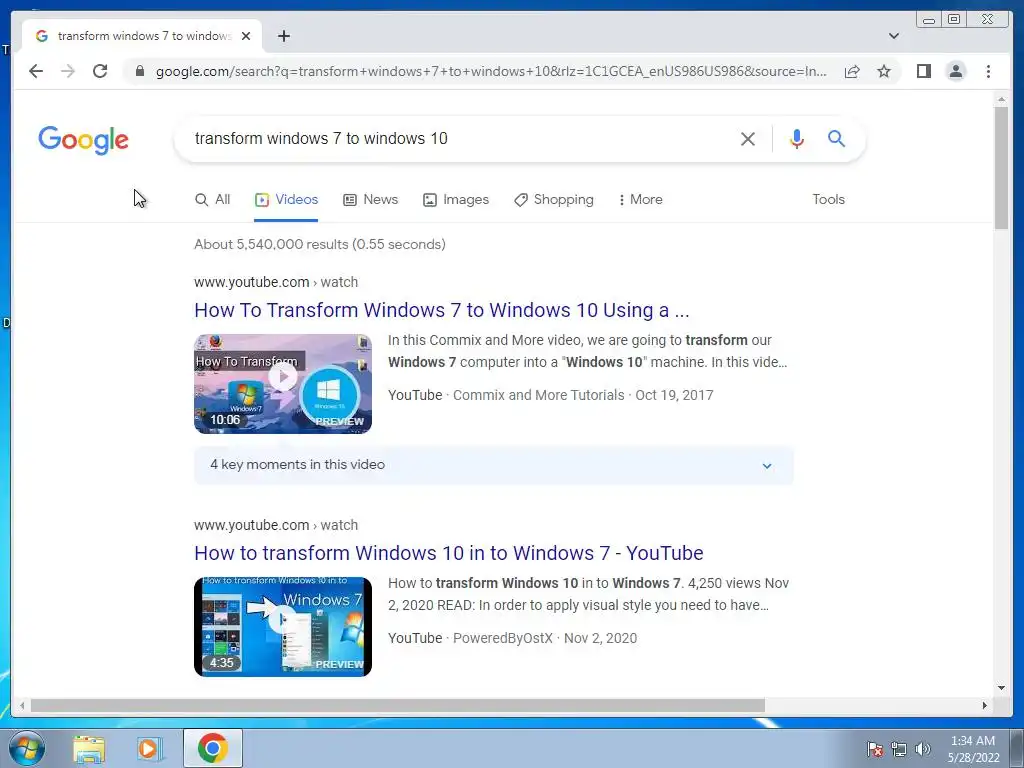Screen dimensions: 1024x768
Task: Click the horizontal scrollbar right arrow
Action: point(984,705)
